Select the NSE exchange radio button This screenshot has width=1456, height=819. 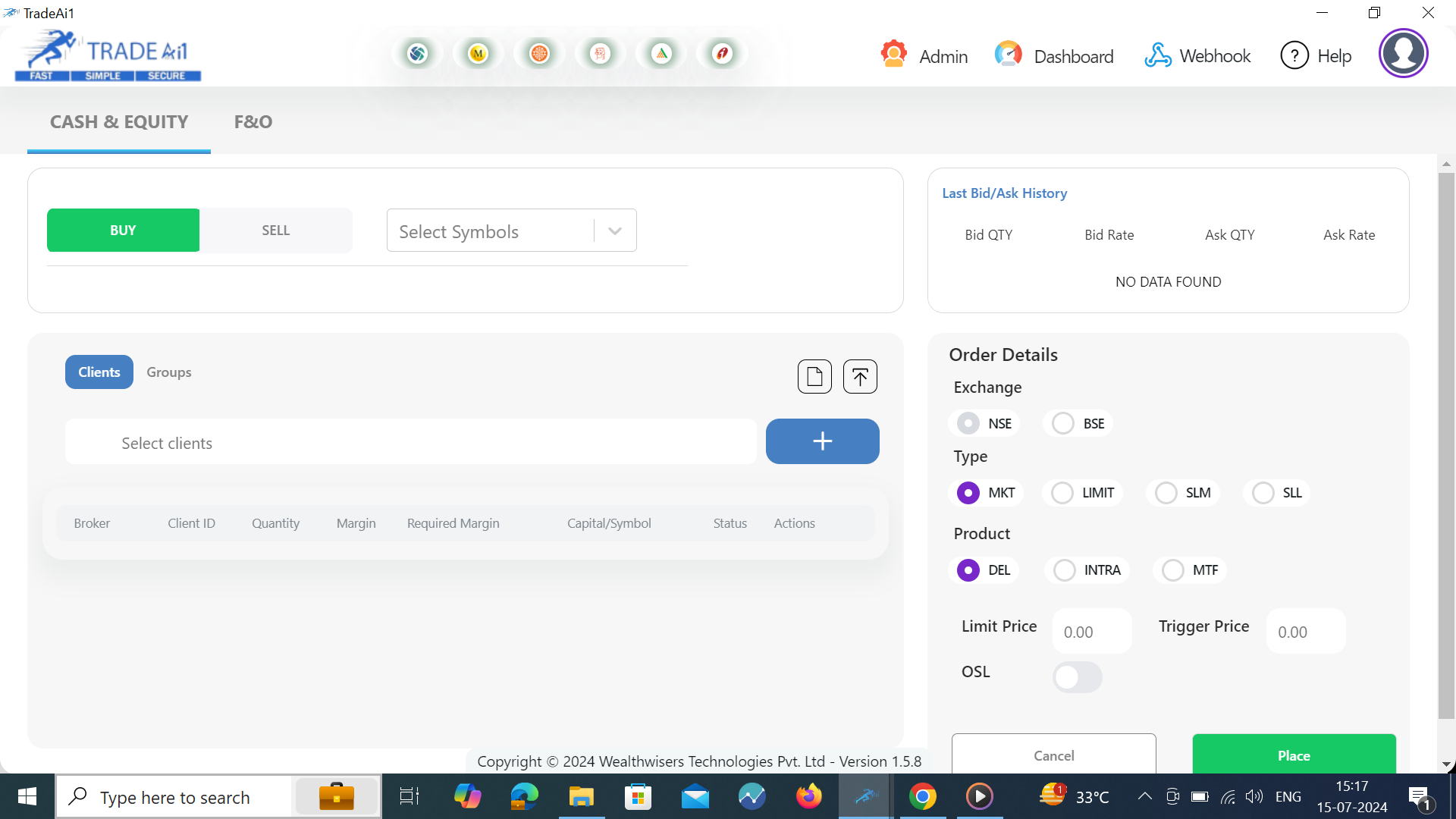(968, 423)
